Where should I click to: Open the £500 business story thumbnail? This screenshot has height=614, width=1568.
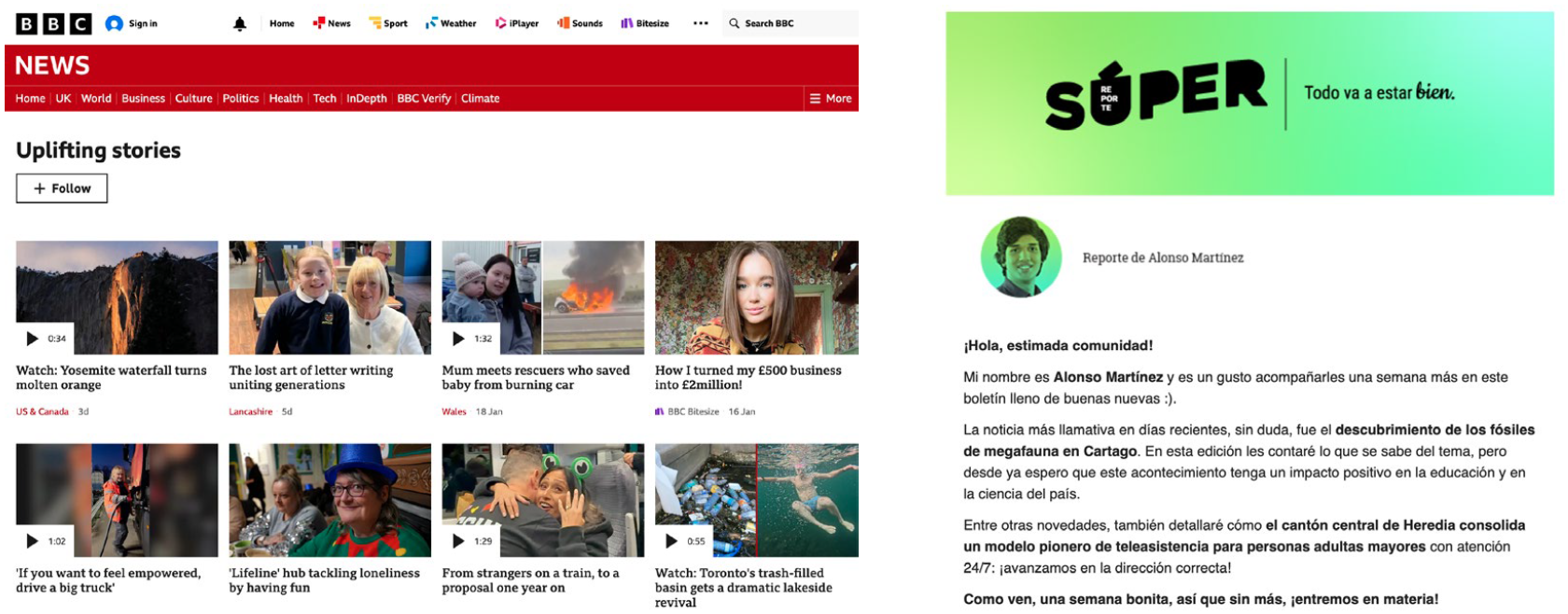click(756, 298)
